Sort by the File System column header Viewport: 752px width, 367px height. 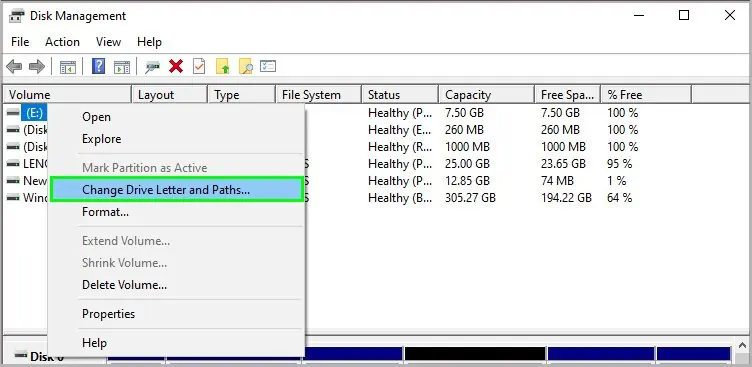pos(318,95)
